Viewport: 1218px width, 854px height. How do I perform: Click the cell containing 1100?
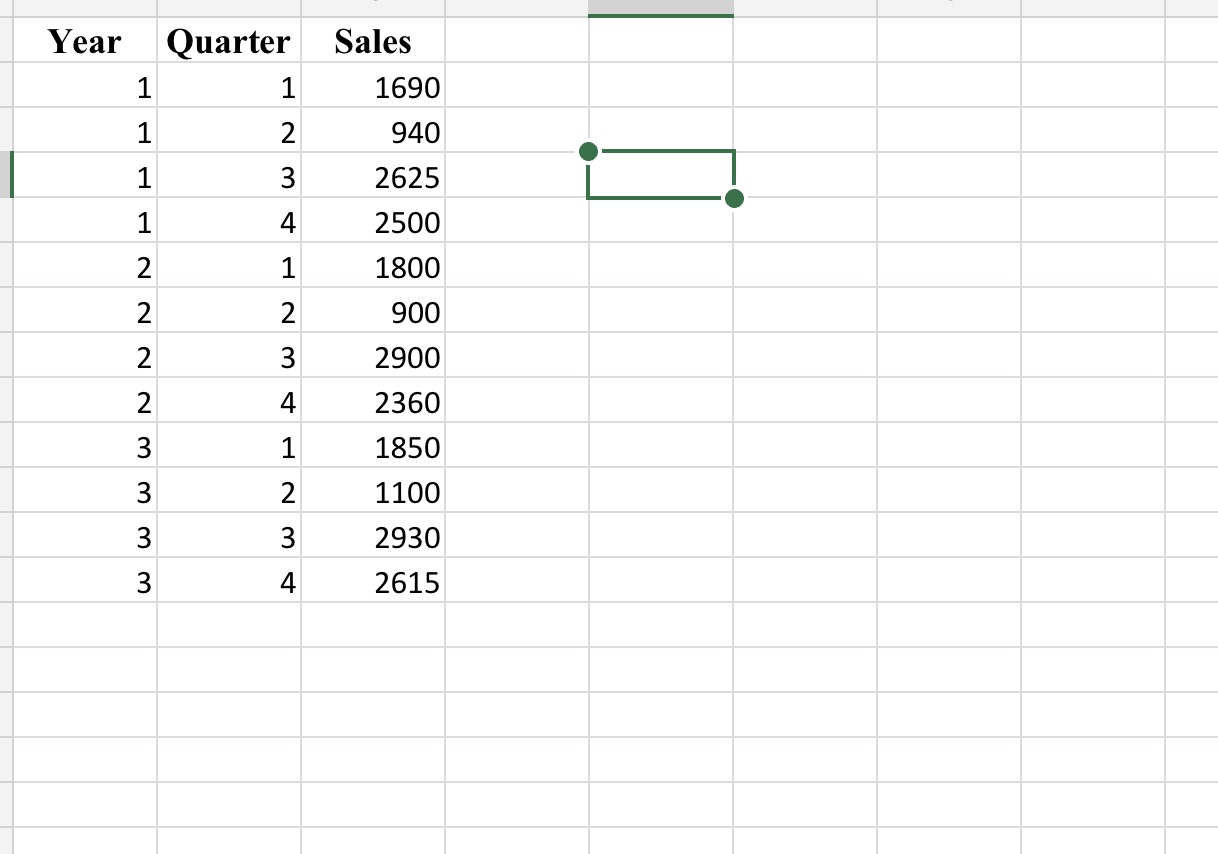point(408,492)
